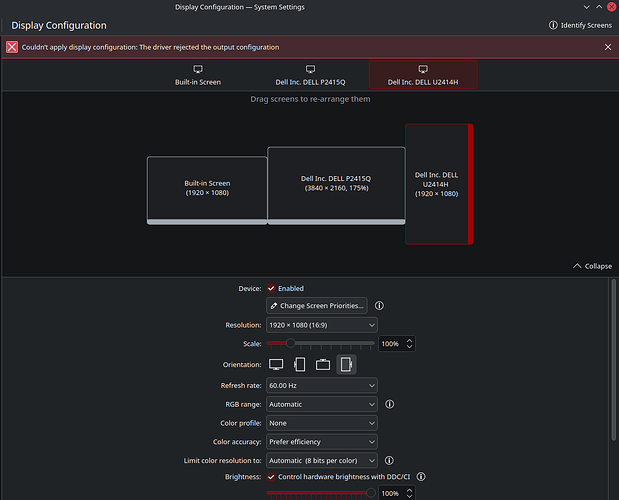
Task: Select the 90° counterclockwise orientation icon
Action: pyautogui.click(x=346, y=365)
